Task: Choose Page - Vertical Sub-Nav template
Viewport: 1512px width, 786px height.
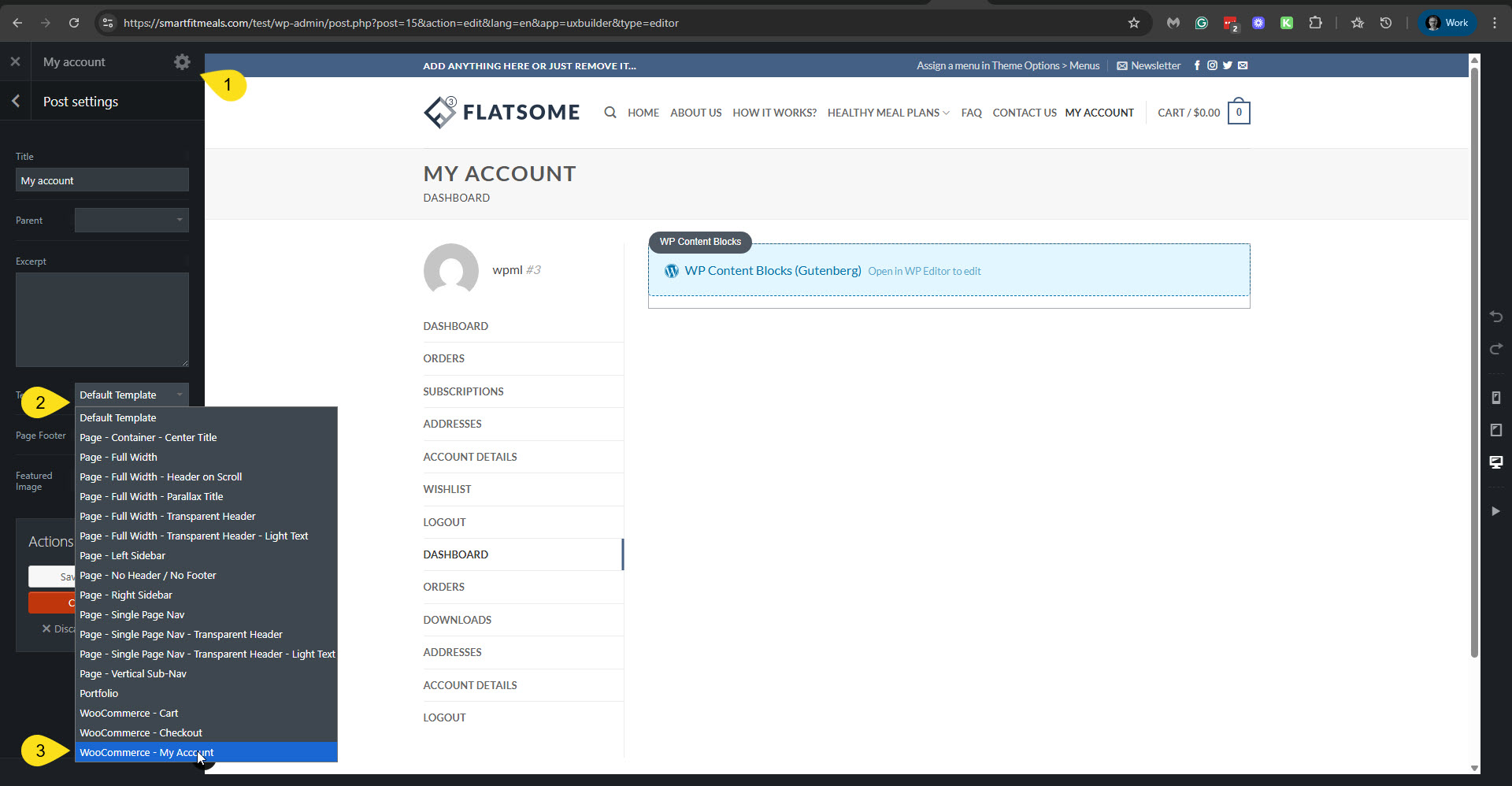Action: [x=206, y=673]
